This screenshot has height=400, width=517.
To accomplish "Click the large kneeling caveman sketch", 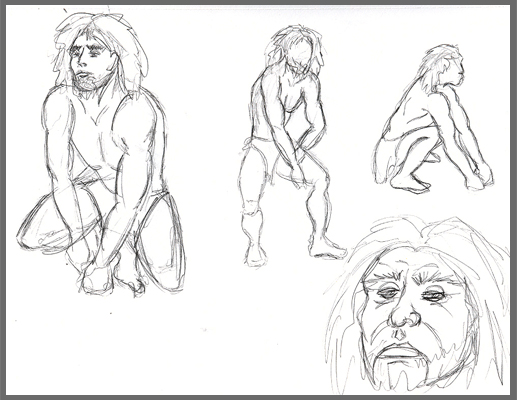I will tap(101, 155).
